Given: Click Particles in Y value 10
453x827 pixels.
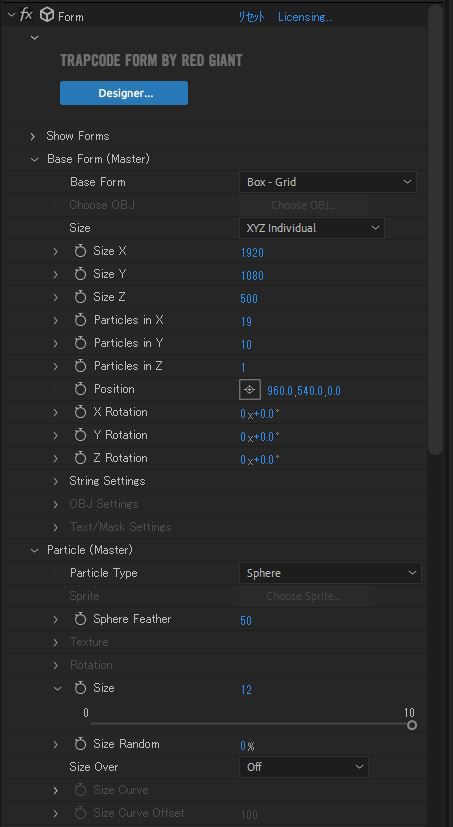Looking at the screenshot, I should 246,345.
